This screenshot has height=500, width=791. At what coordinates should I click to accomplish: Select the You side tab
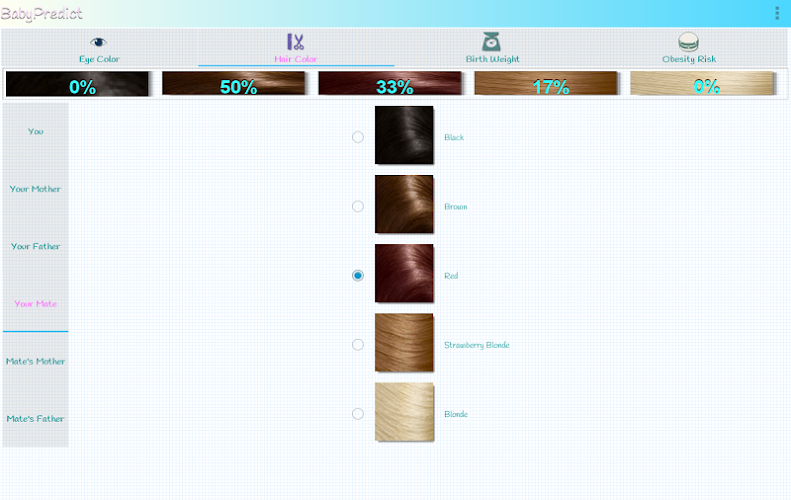pyautogui.click(x=35, y=131)
